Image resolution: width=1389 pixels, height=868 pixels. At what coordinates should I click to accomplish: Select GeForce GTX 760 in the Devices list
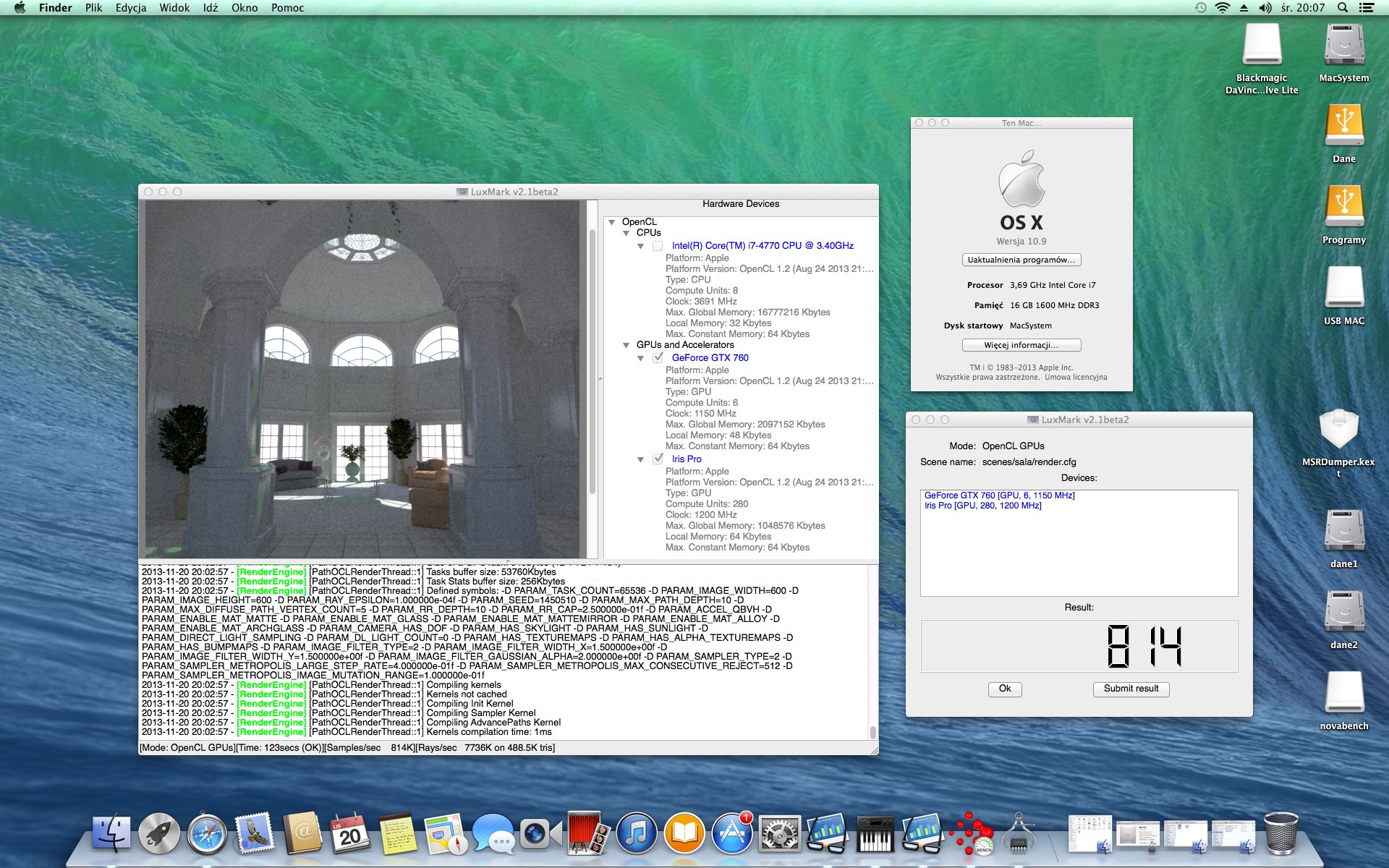(x=999, y=495)
